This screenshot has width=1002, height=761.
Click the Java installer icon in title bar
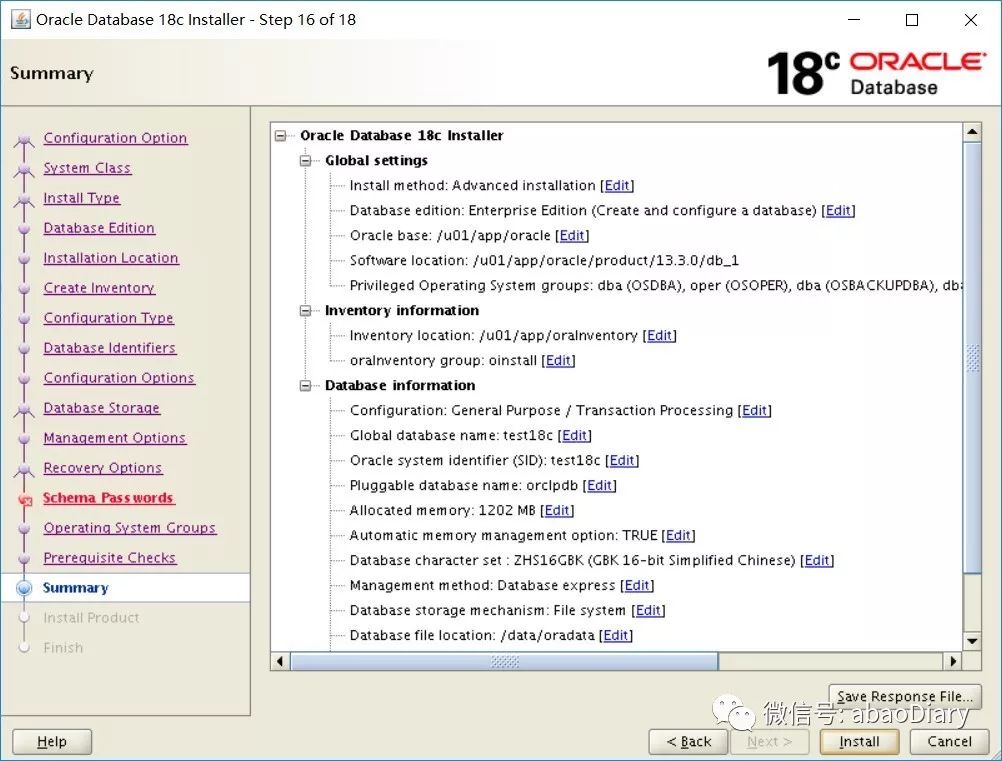(20, 20)
